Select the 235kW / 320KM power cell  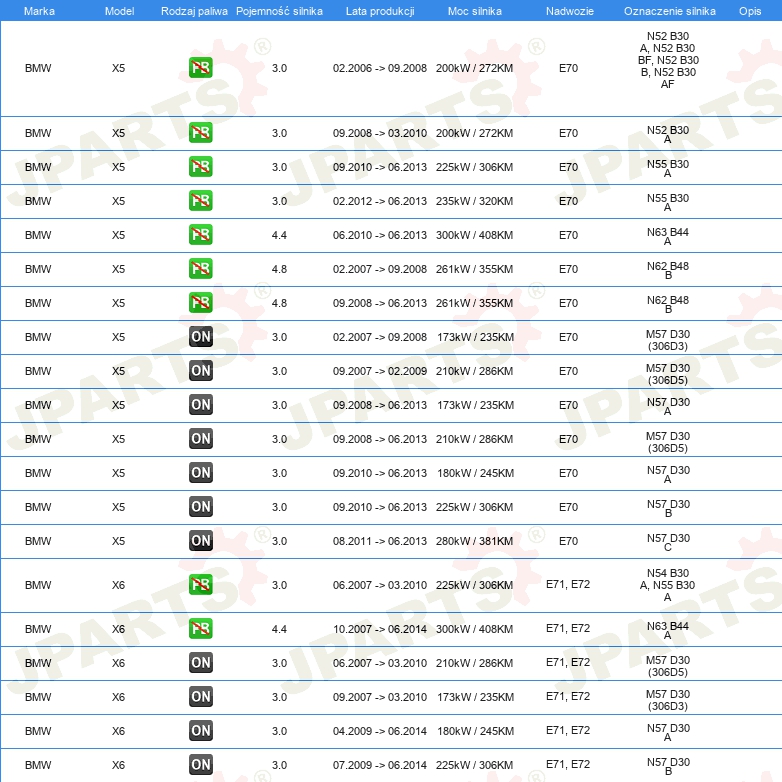point(474,201)
